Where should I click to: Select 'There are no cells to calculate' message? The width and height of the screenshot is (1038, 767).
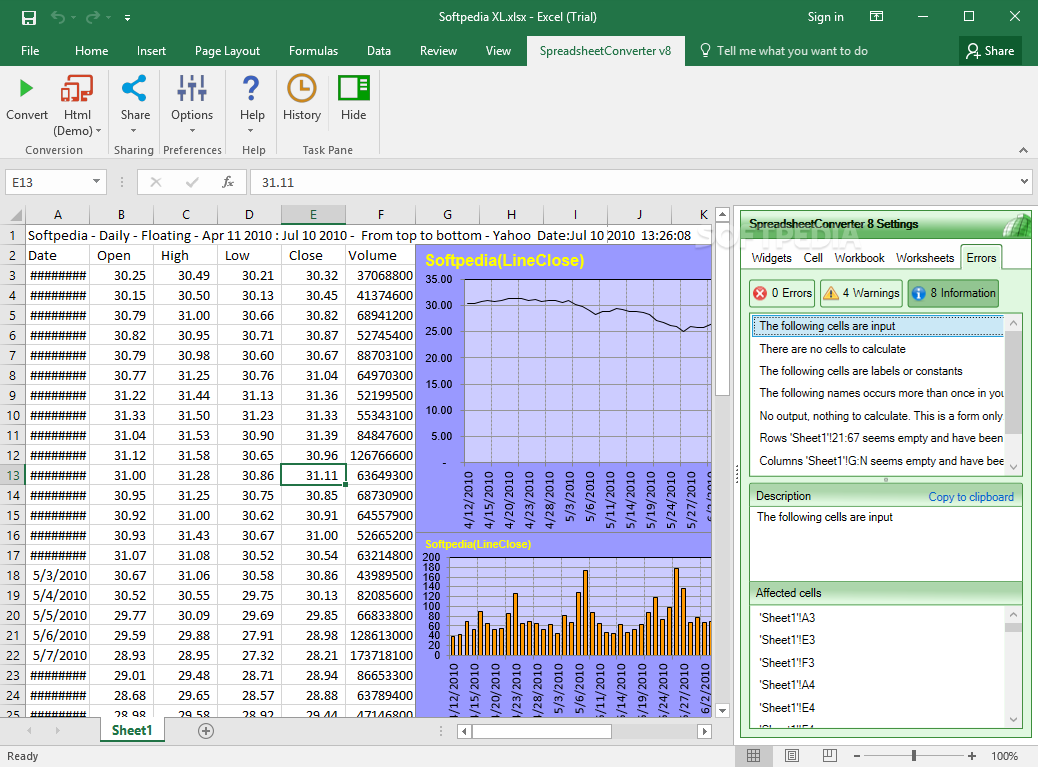click(832, 349)
